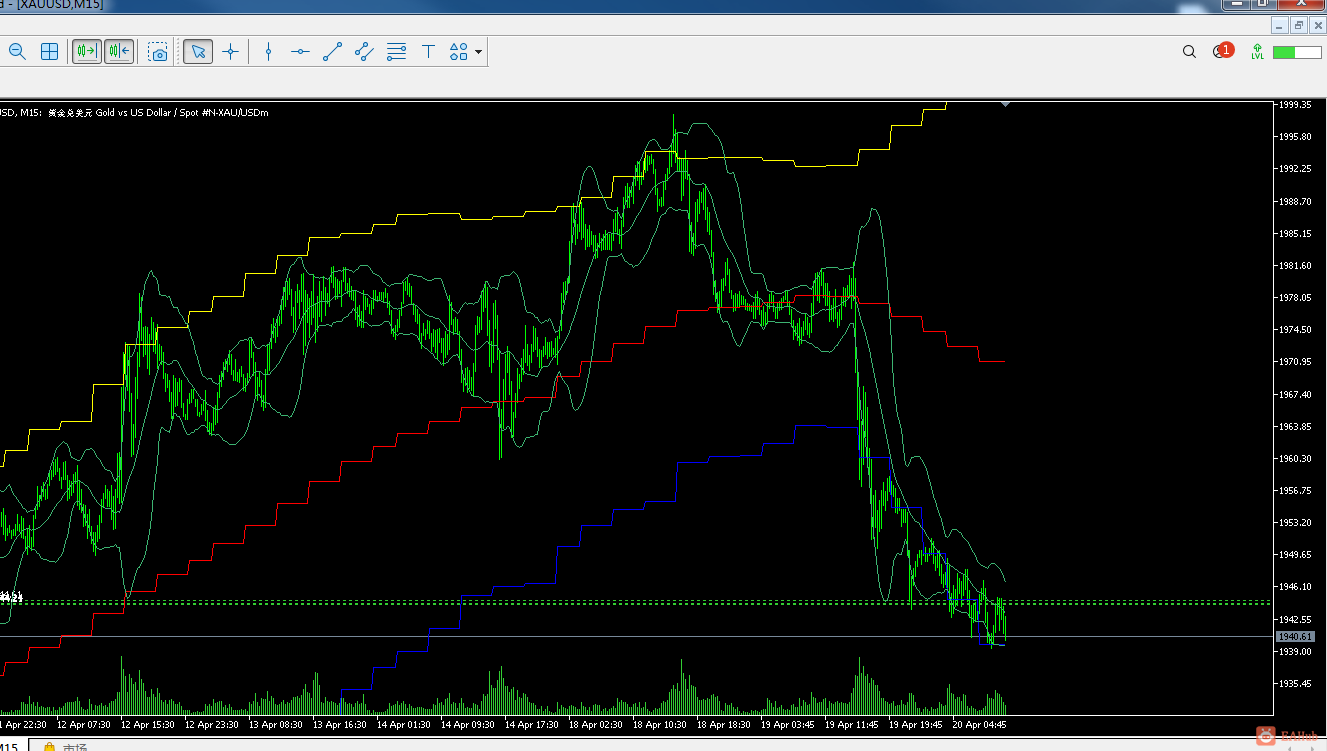Click the 1999.35 price scale value
Image resolution: width=1327 pixels, height=751 pixels.
(x=1295, y=104)
